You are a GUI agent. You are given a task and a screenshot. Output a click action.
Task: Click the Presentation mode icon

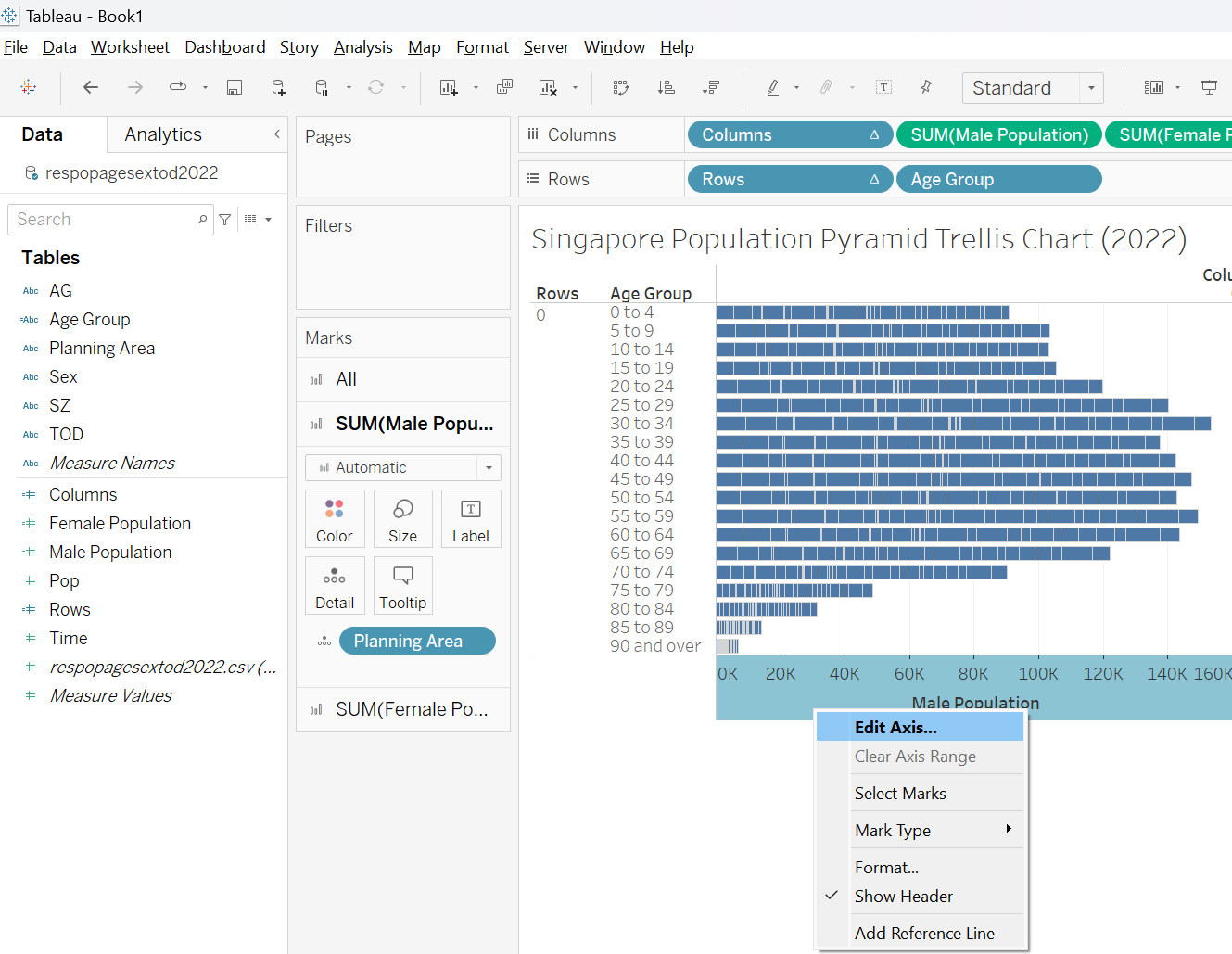click(1209, 87)
